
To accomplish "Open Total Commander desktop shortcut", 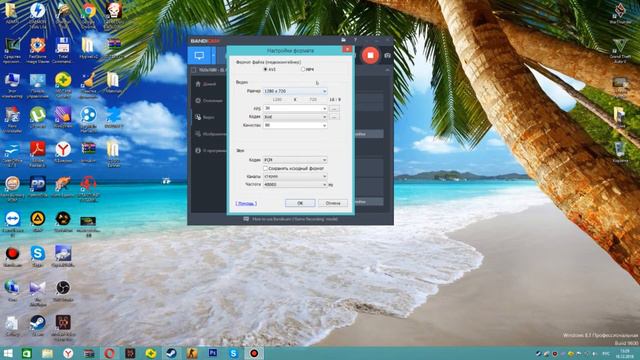I will 63,50.
